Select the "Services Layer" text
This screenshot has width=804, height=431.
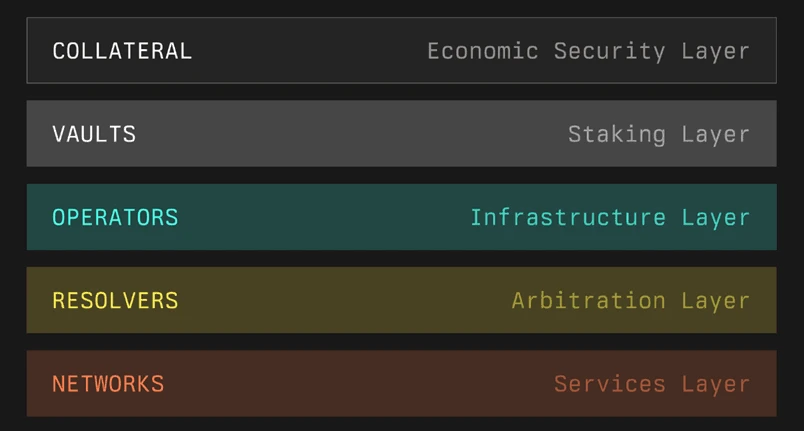651,383
